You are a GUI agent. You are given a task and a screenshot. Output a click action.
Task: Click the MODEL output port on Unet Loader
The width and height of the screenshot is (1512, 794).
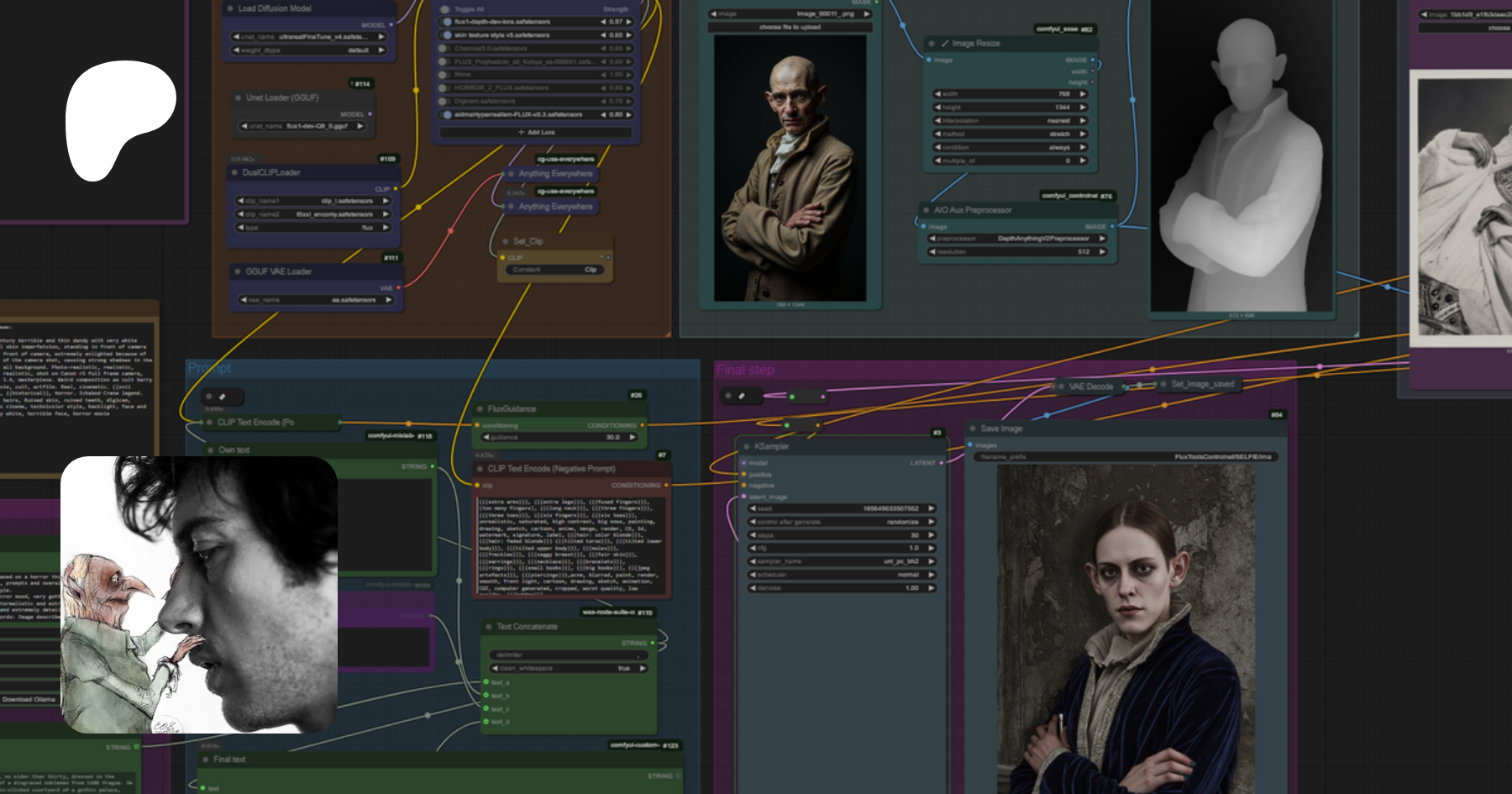(x=370, y=114)
